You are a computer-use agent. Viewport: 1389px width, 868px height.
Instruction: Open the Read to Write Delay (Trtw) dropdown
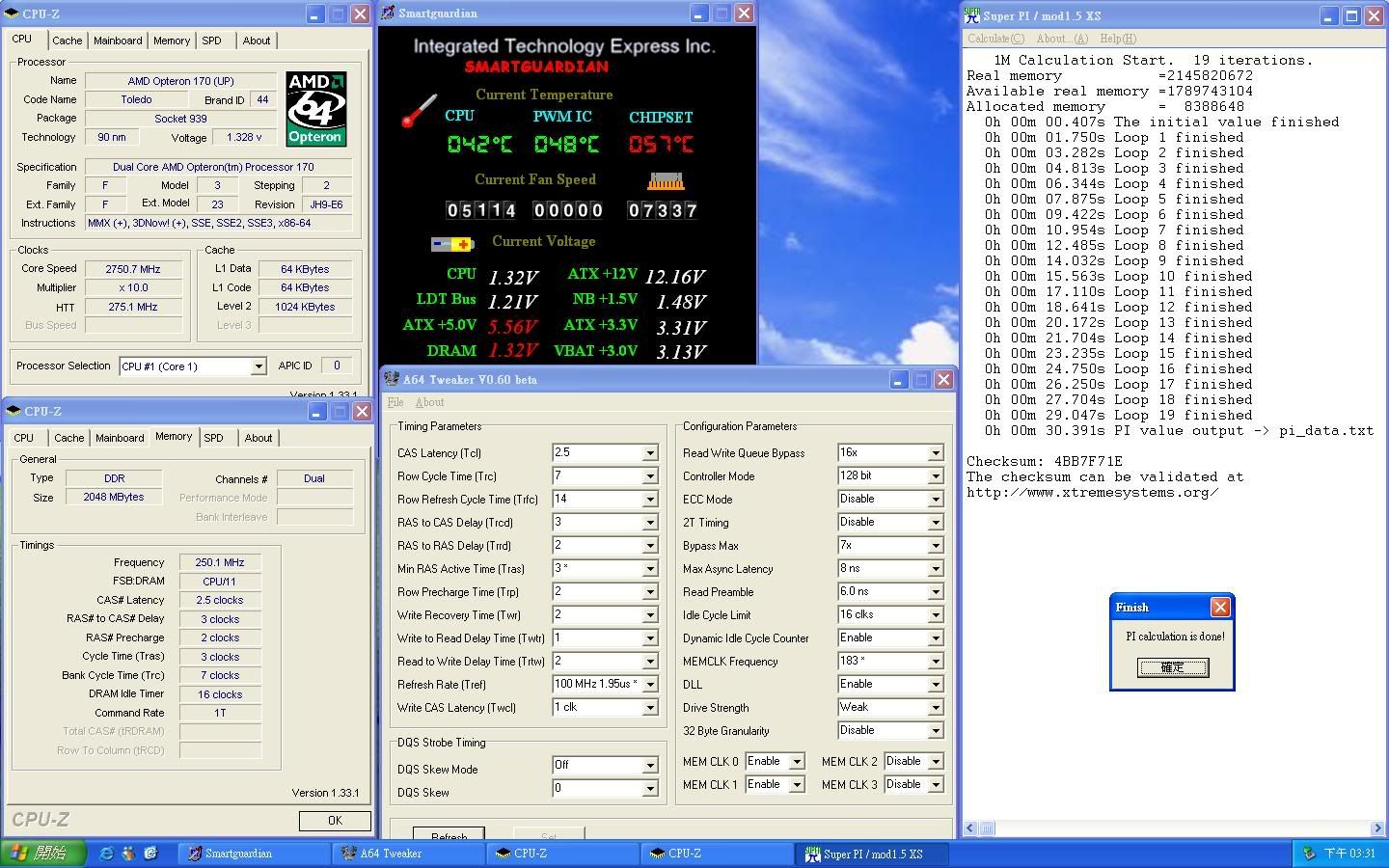pyautogui.click(x=650, y=662)
